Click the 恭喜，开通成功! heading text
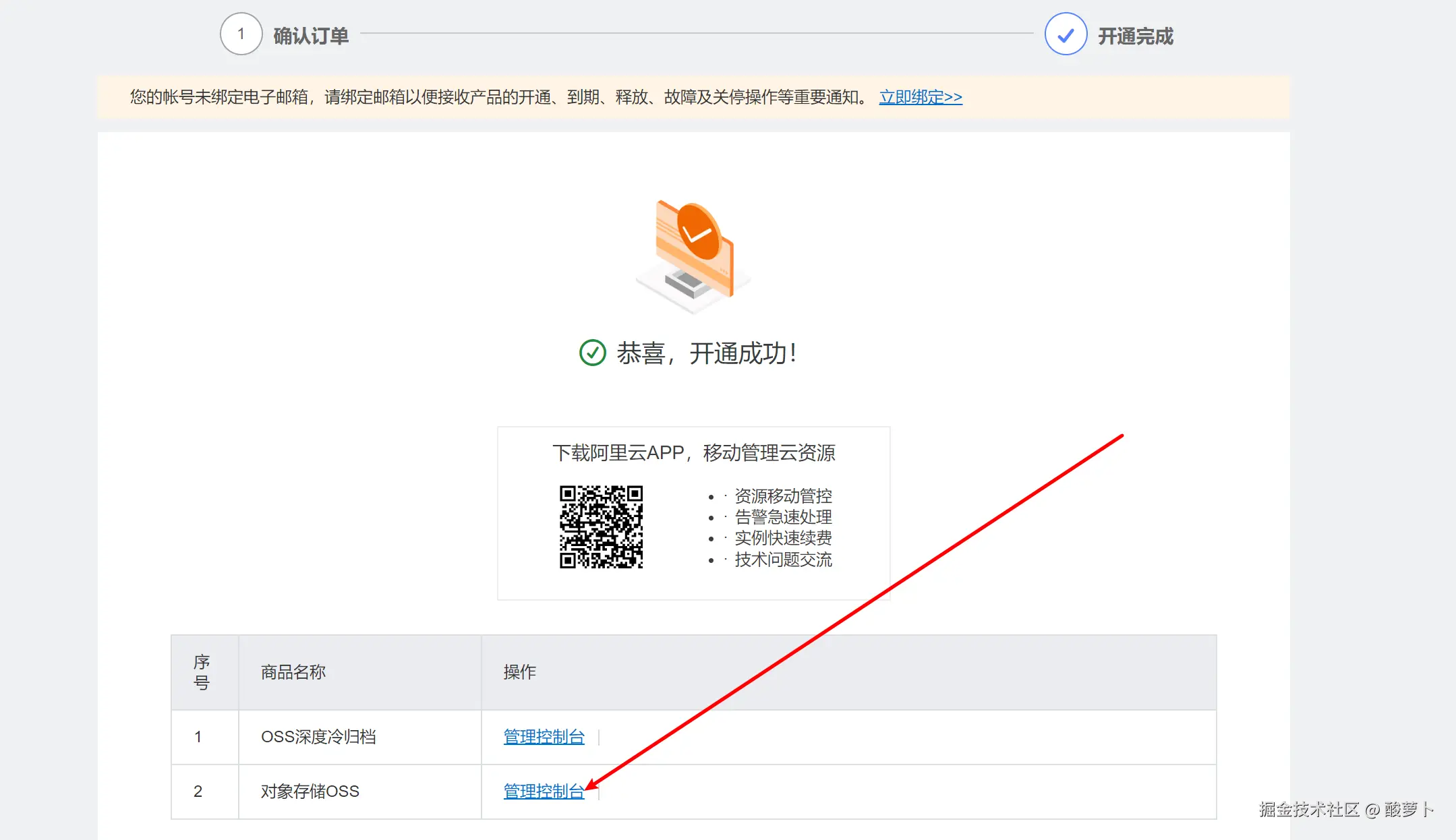 pyautogui.click(x=706, y=353)
